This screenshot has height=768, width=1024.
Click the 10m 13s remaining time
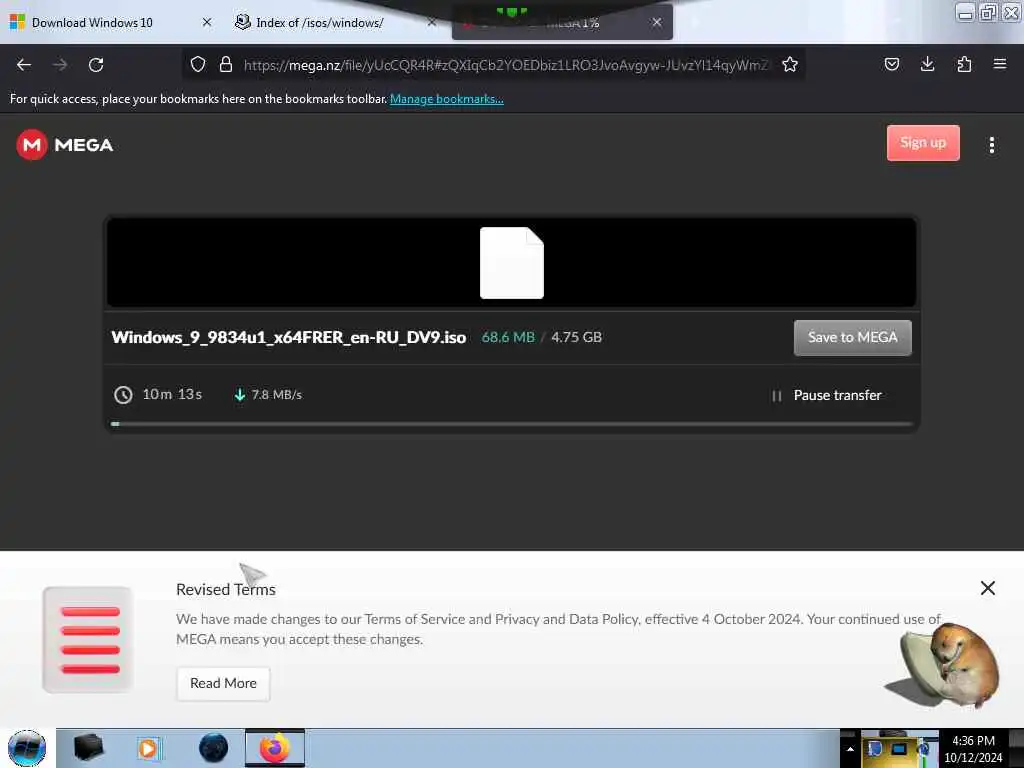click(x=172, y=394)
